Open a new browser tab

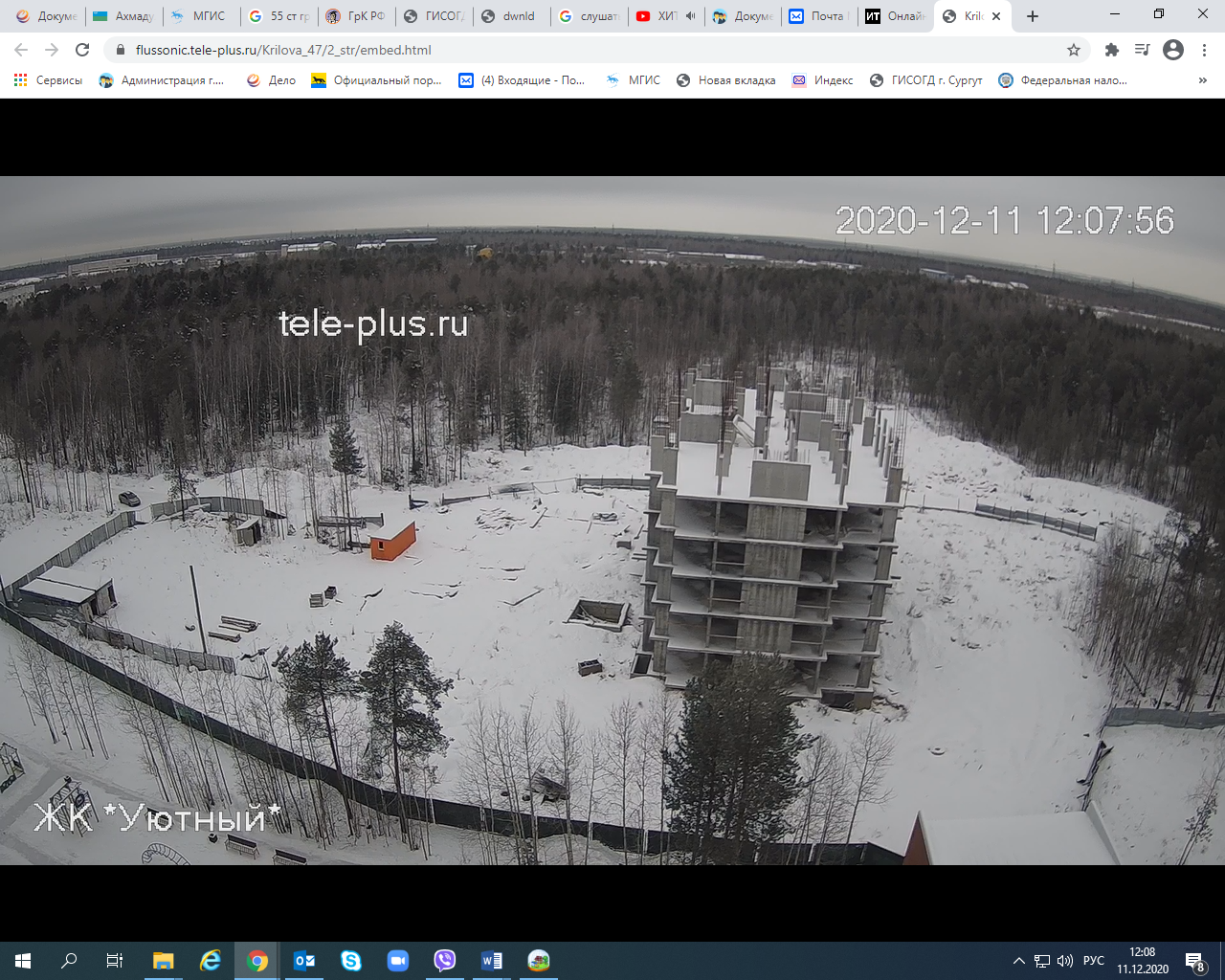(x=1033, y=16)
